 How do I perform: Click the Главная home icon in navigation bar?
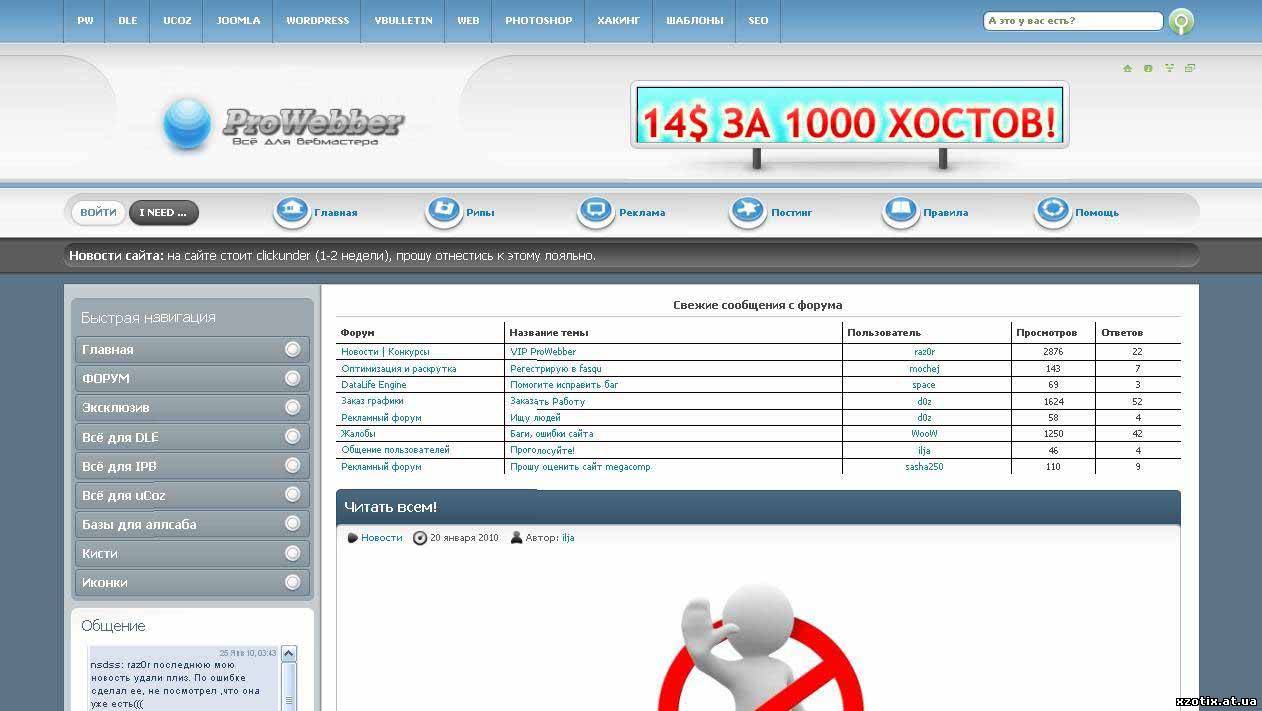pyautogui.click(x=292, y=212)
